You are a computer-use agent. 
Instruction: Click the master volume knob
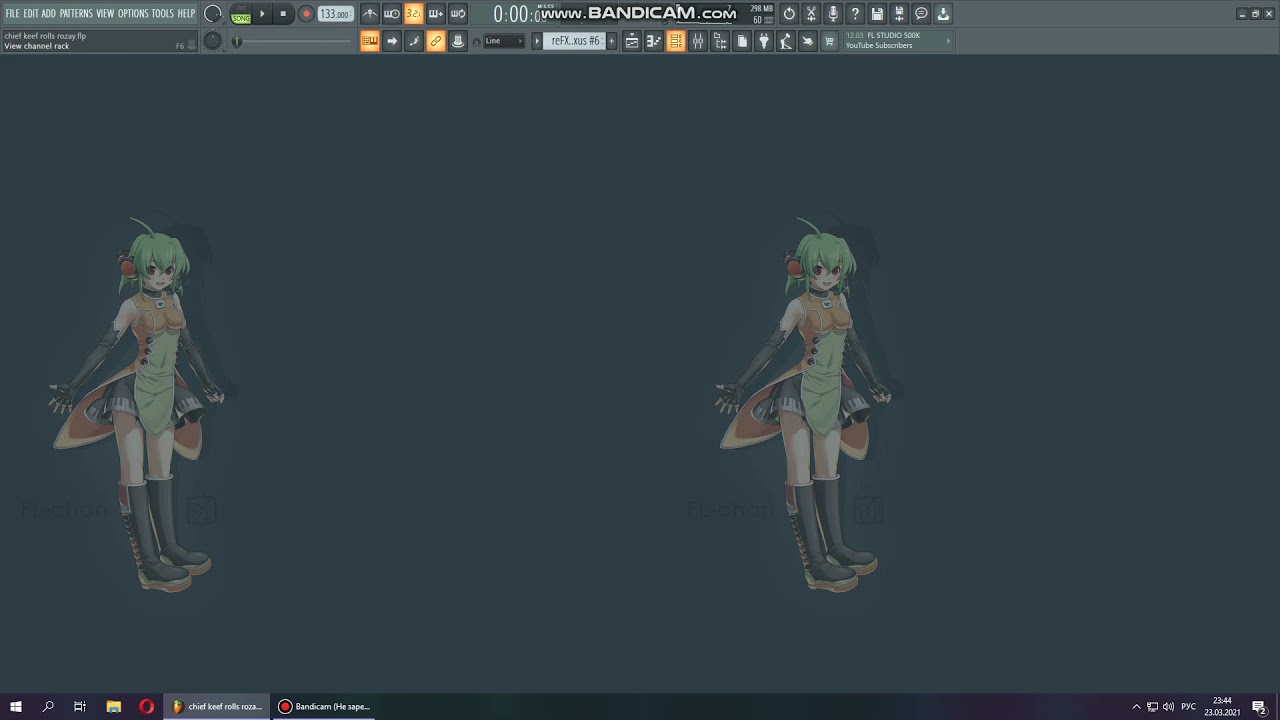(212, 14)
